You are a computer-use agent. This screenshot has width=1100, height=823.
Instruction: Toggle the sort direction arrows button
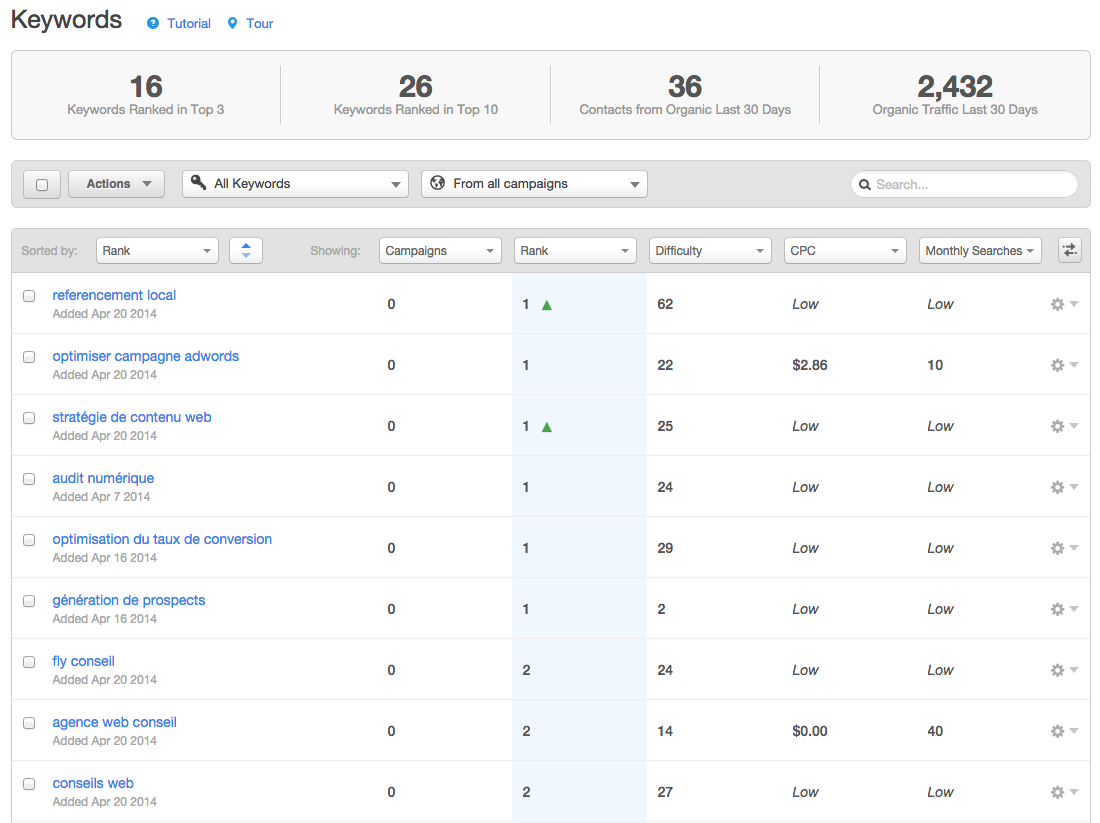click(246, 251)
